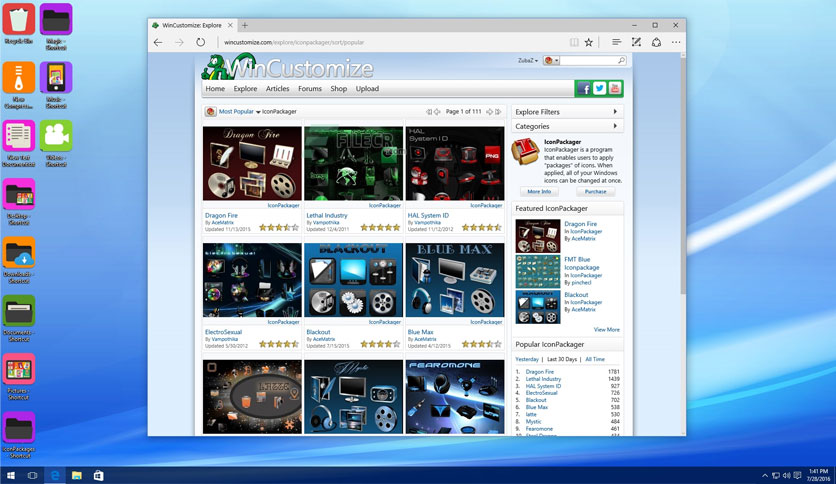Viewport: 836px width, 484px height.
Task: Click the site search input field
Action: [589, 61]
